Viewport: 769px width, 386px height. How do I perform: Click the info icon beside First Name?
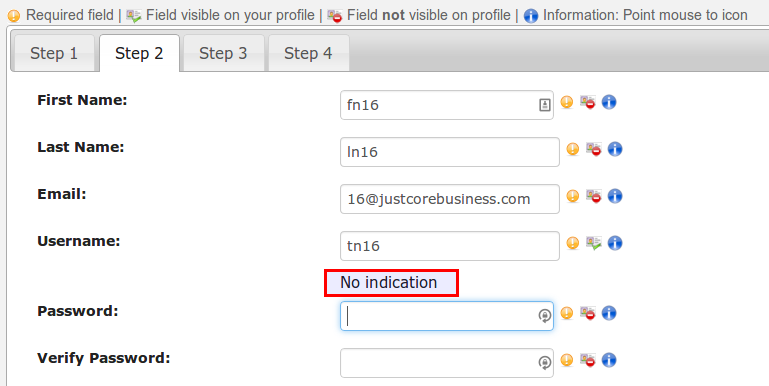pyautogui.click(x=609, y=102)
